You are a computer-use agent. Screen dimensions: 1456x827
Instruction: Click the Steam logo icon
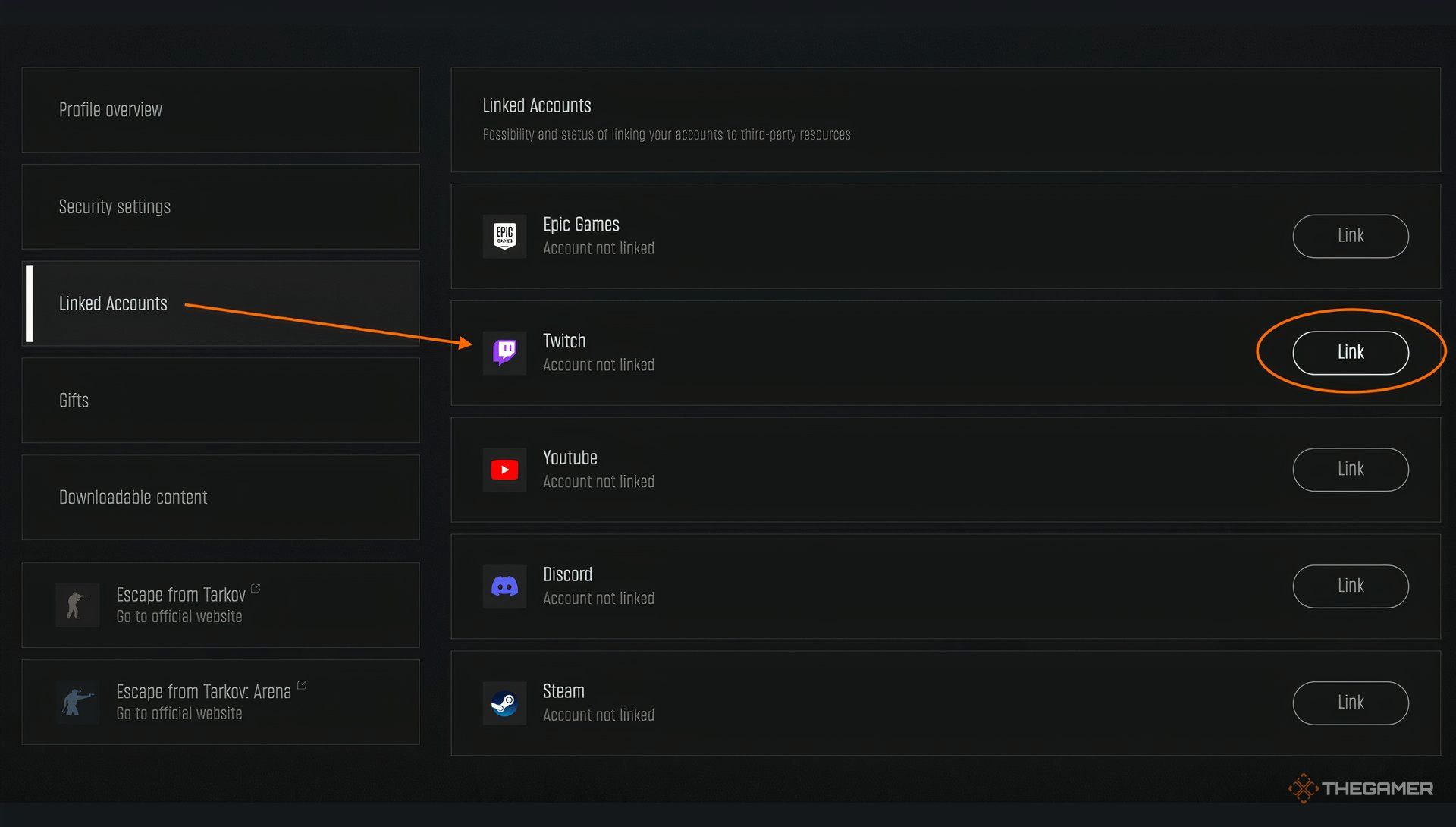click(x=504, y=703)
